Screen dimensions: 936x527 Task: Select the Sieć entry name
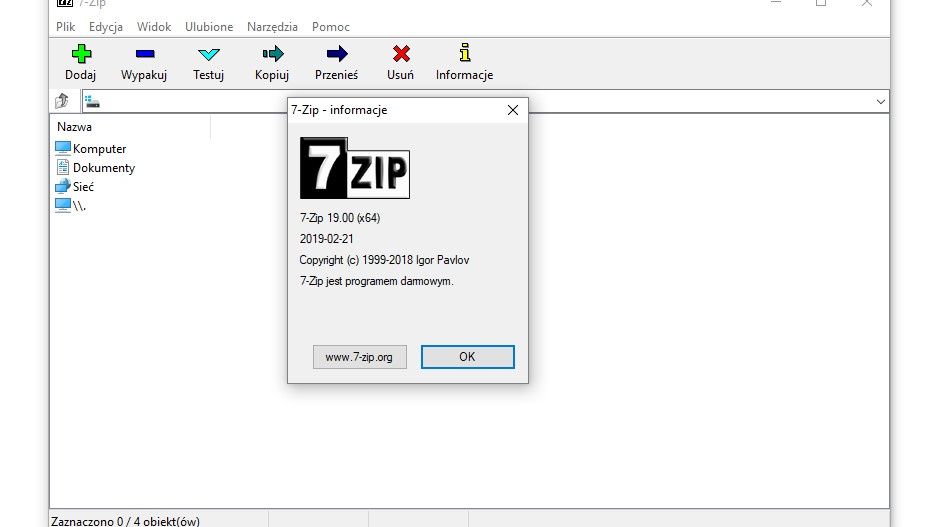[84, 187]
